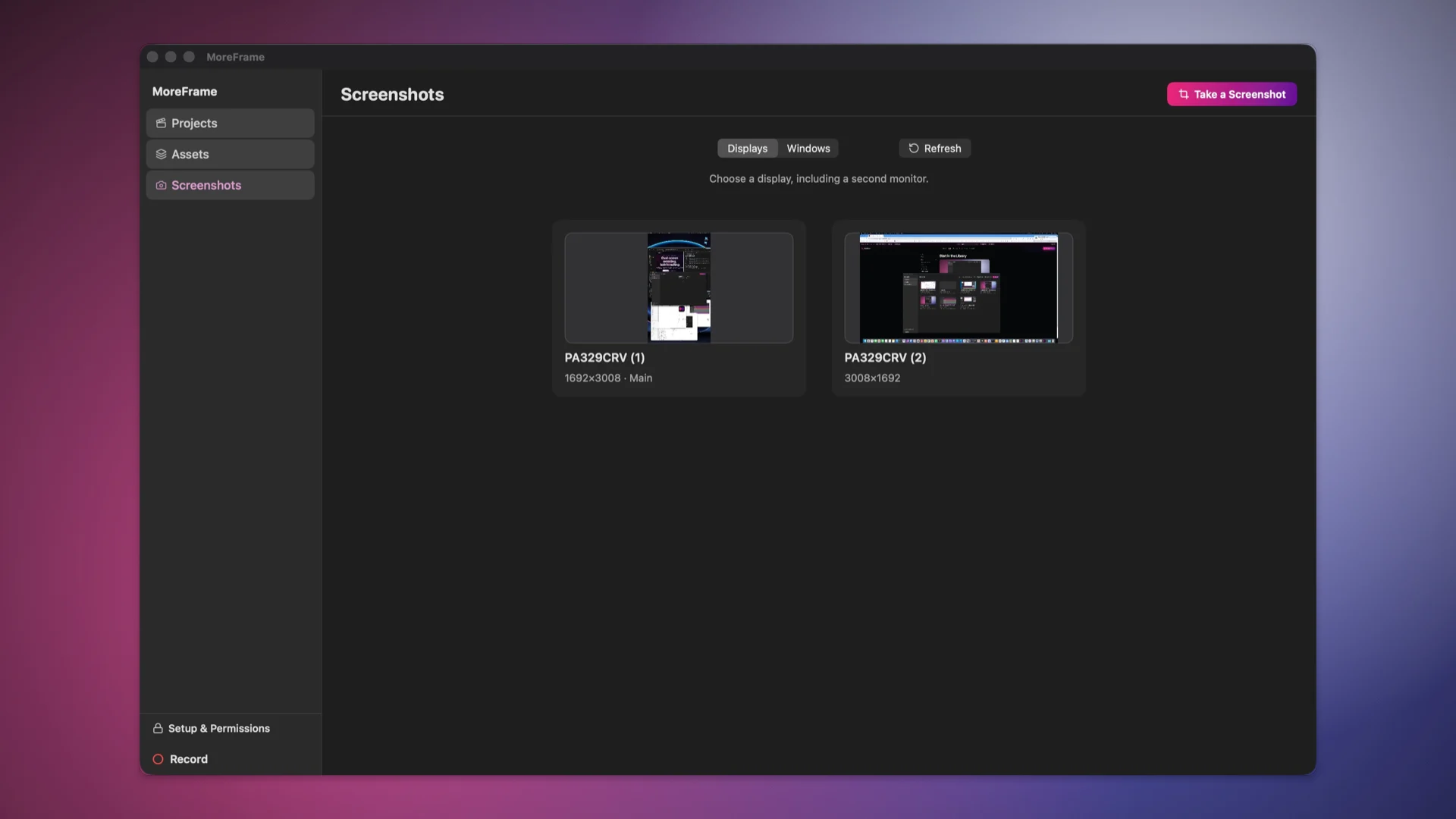Close the MoreFrame window

[x=152, y=57]
